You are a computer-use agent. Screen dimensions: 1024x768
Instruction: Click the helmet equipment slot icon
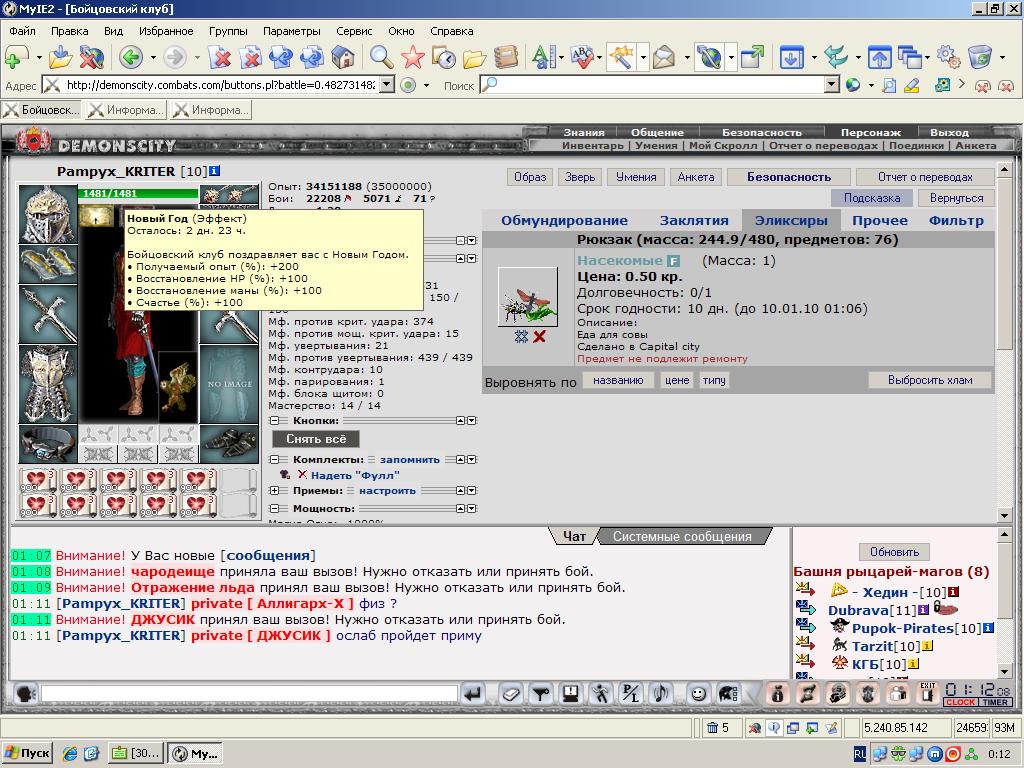pyautogui.click(x=48, y=214)
